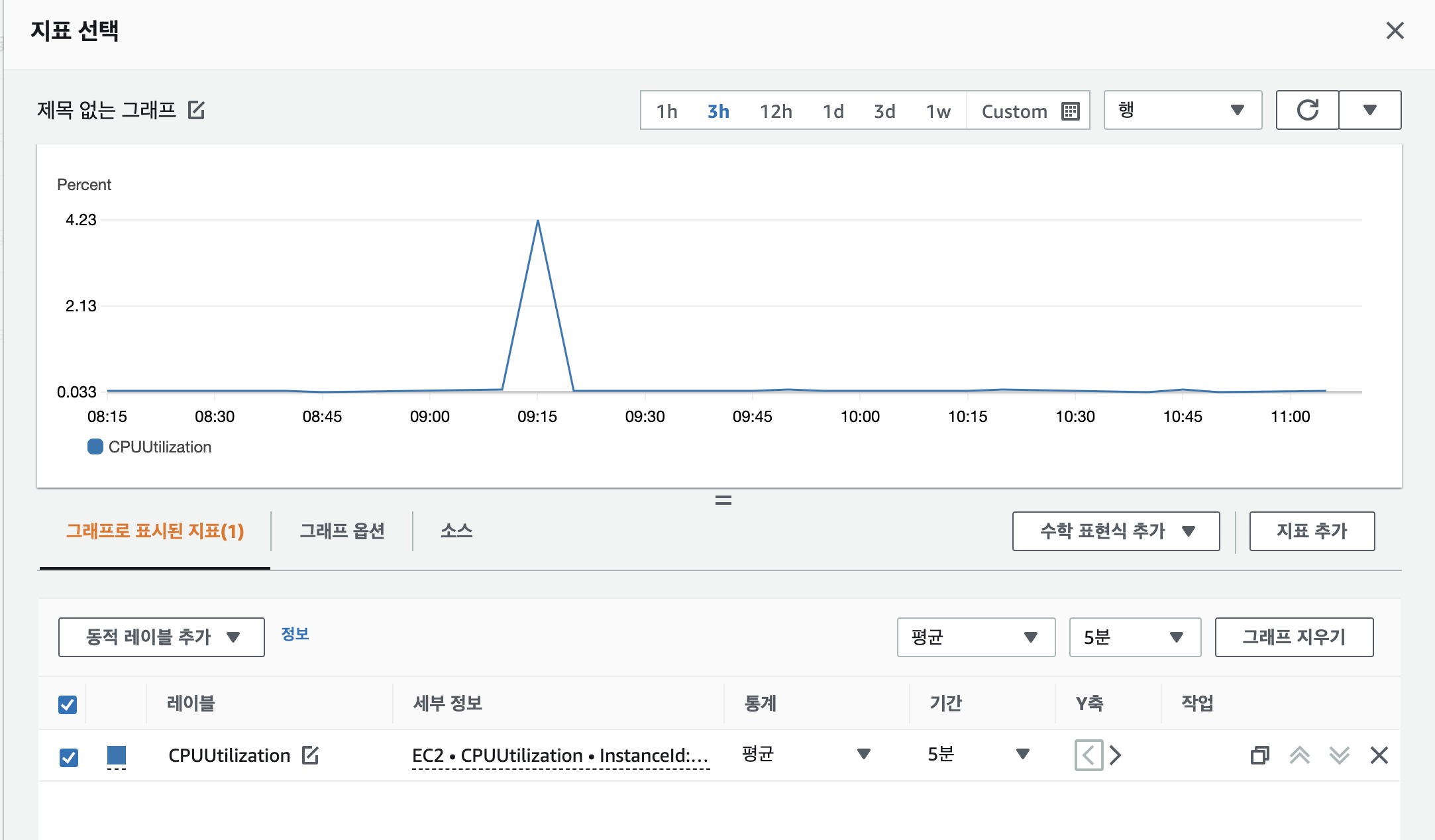Switch to the 그래프 옵션 tab
This screenshot has height=840, width=1435.
[x=342, y=531]
